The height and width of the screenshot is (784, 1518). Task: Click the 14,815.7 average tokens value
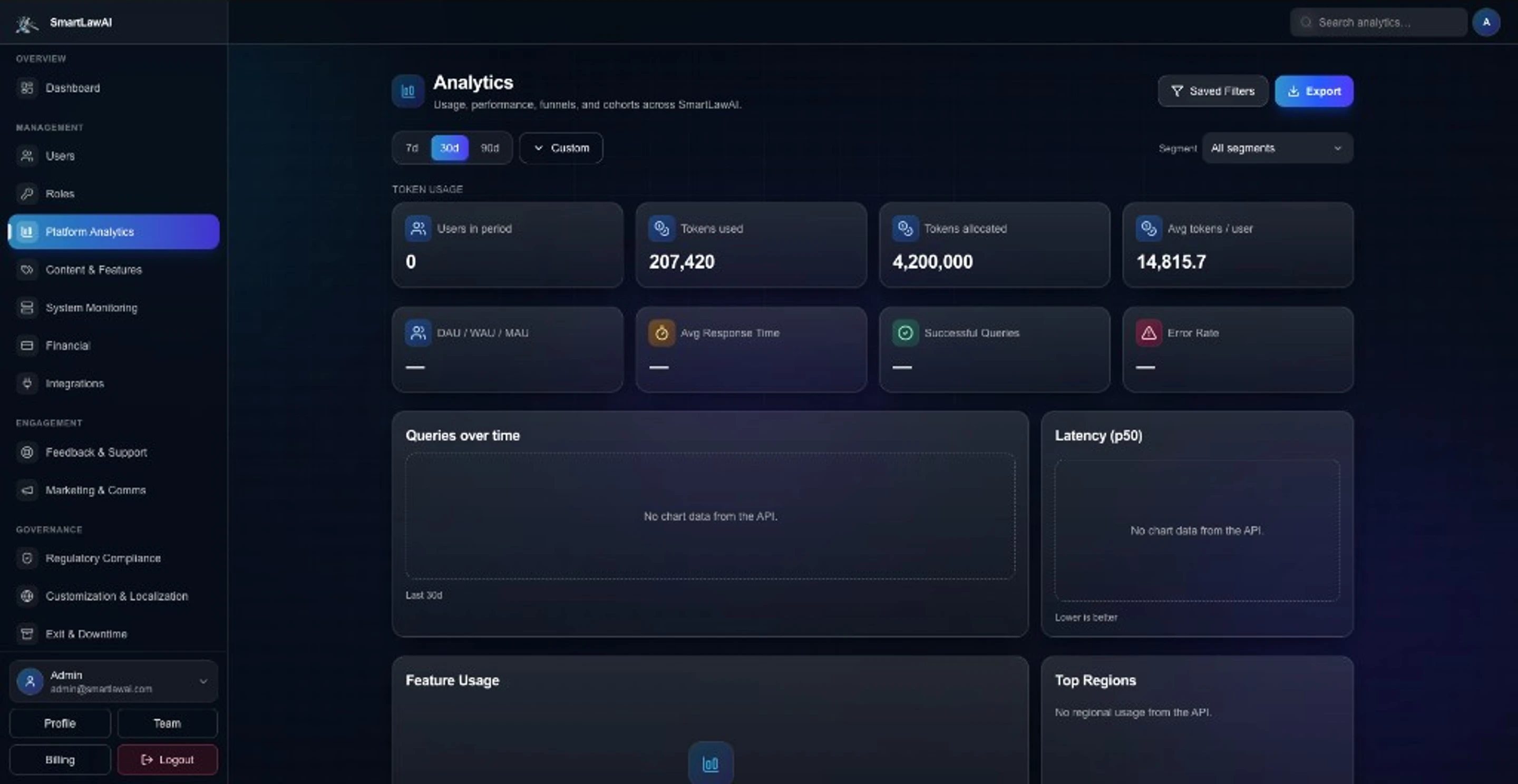point(1171,261)
